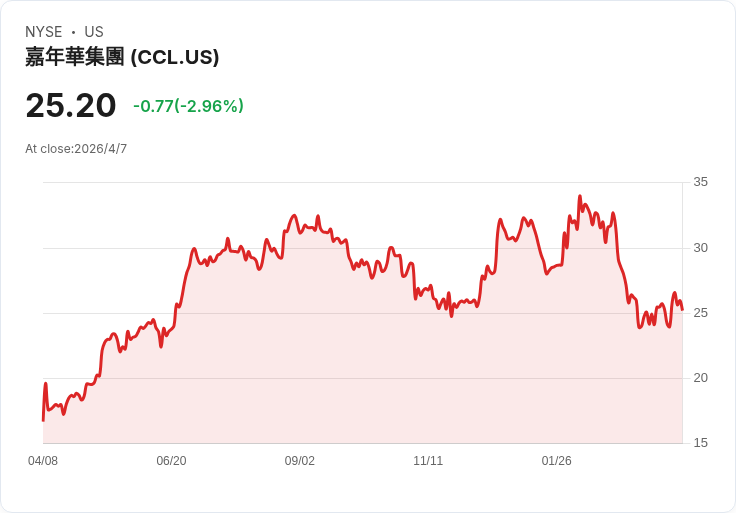
Task: Click the 15 y-axis price label
Action: click(x=700, y=443)
